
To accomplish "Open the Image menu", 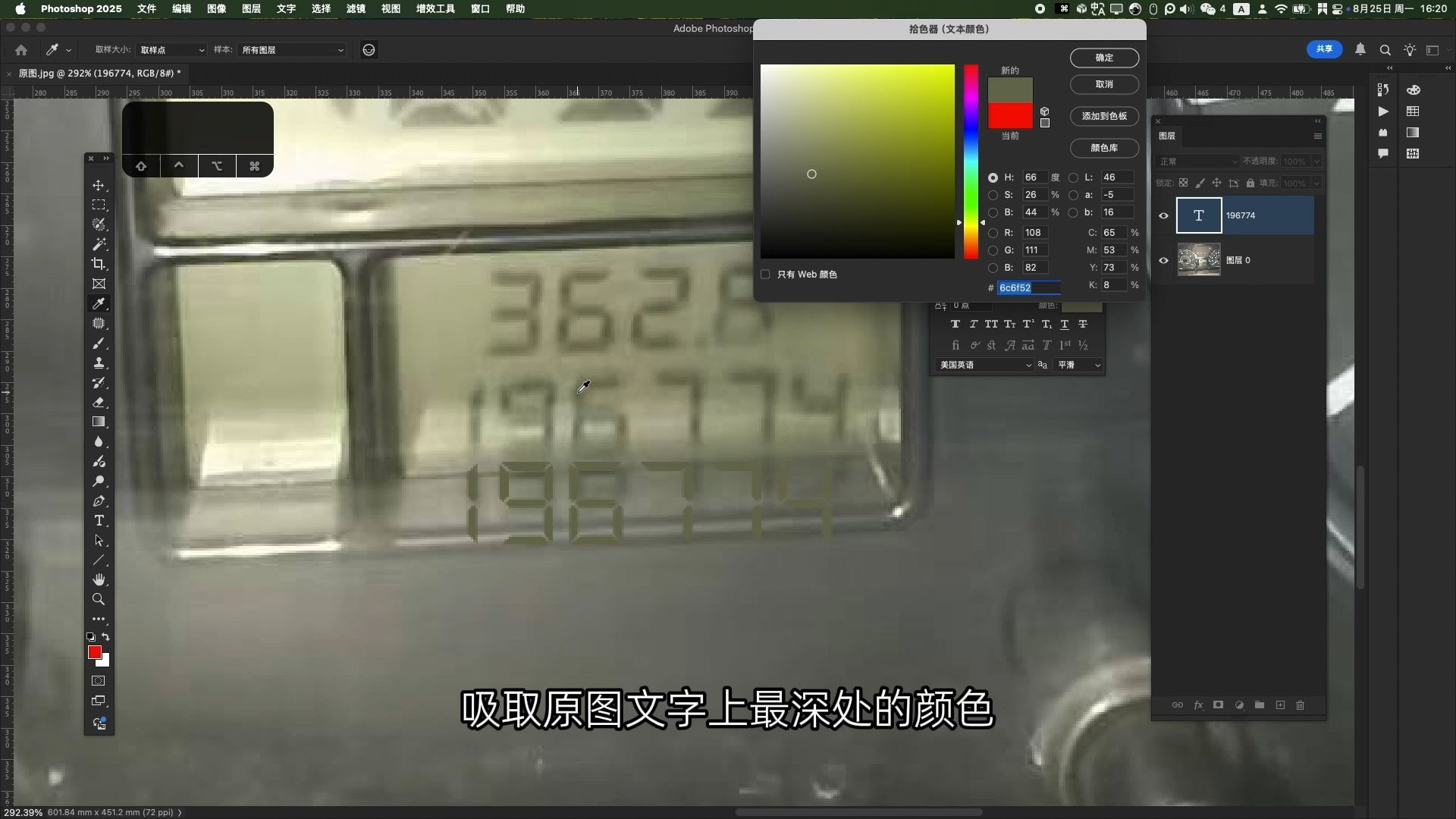I will point(216,8).
